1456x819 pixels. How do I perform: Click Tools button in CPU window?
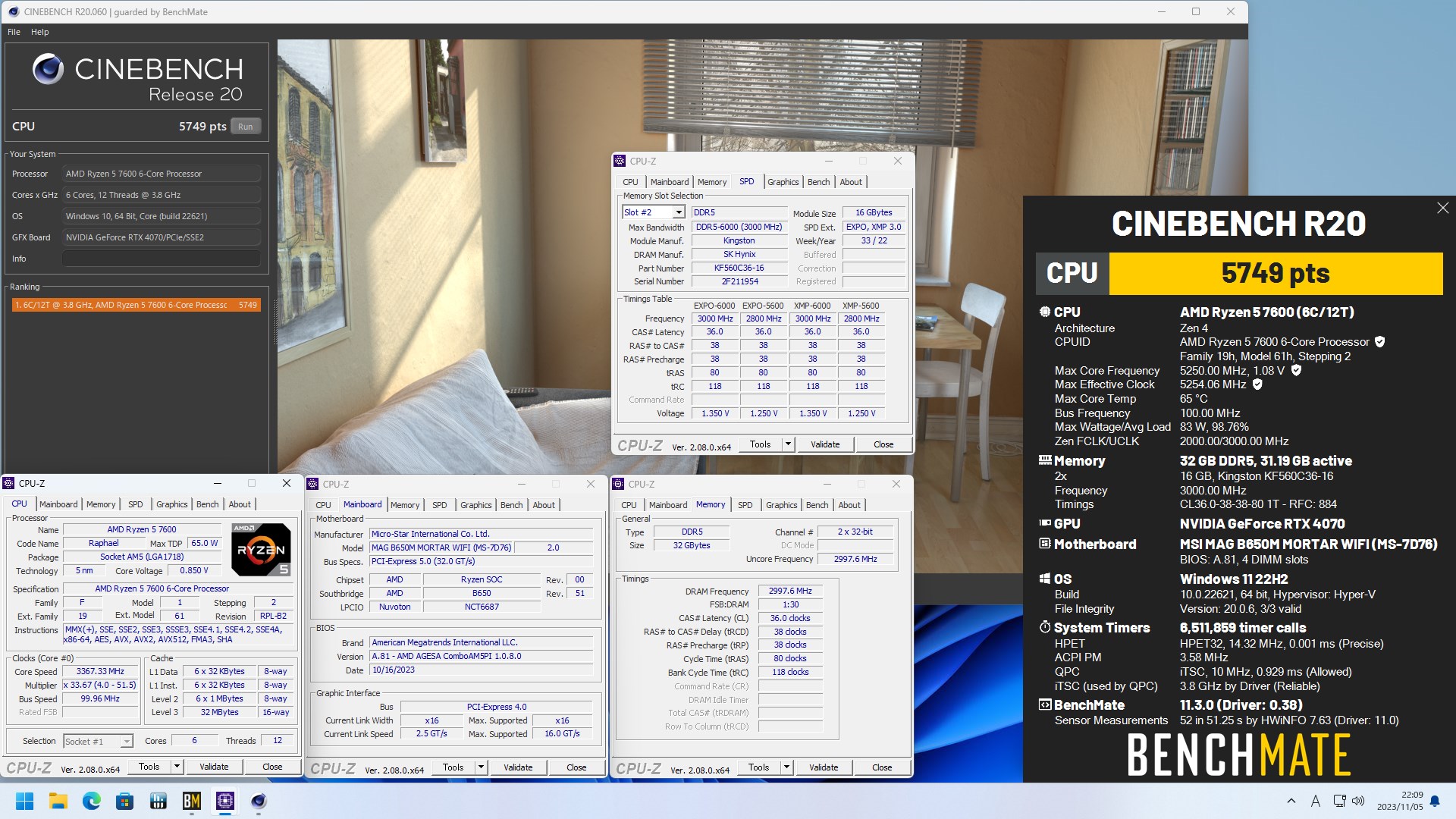149,767
